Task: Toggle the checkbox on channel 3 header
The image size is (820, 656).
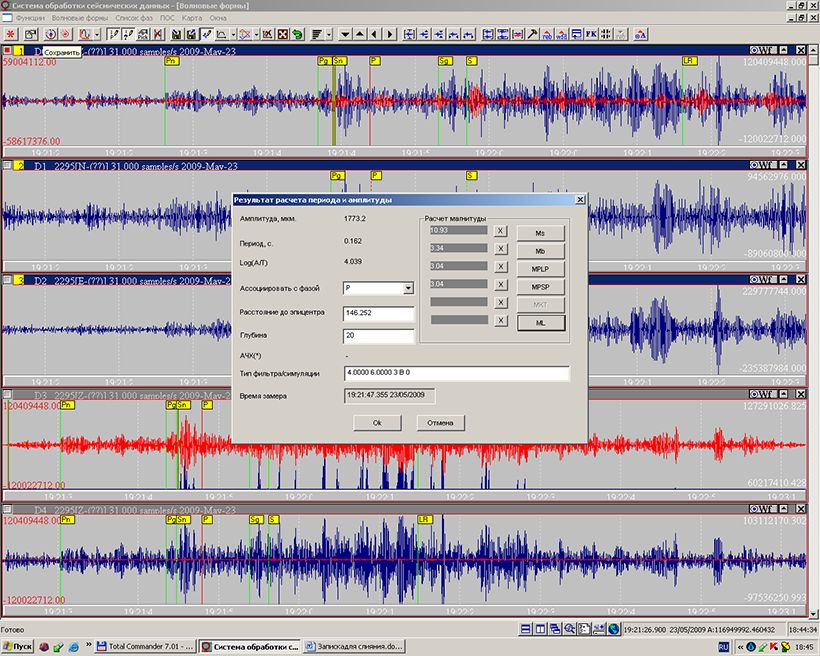Action: coord(8,280)
